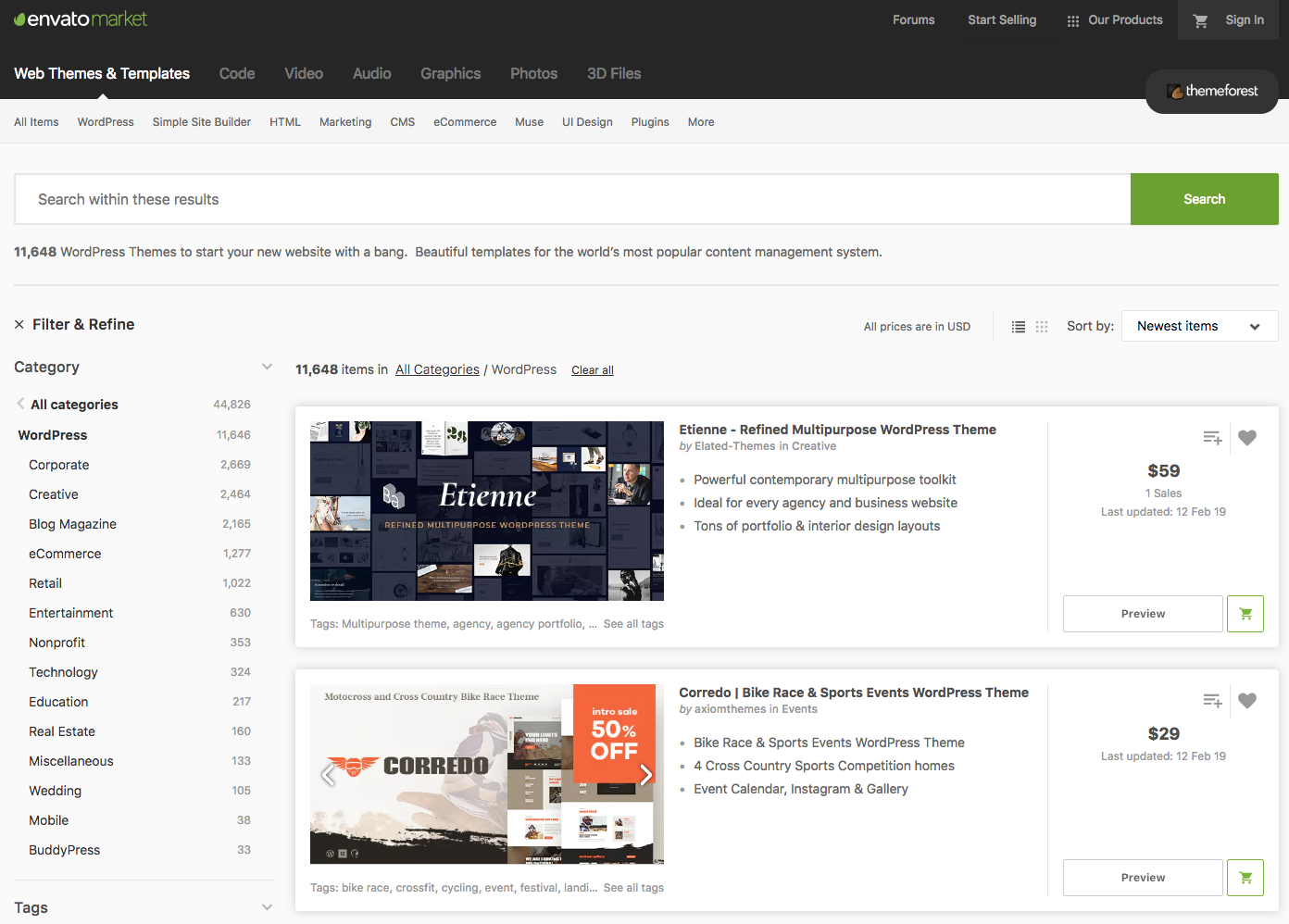Open the Corredo theme title link
This screenshot has width=1289, height=924.
[854, 693]
